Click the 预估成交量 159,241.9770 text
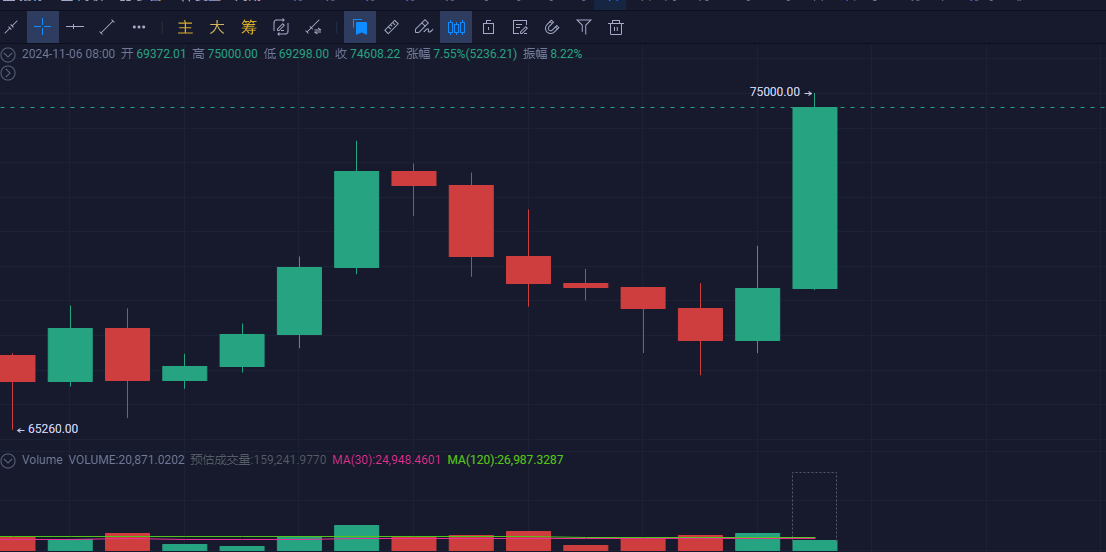Viewport: 1106px width, 552px height. 258,460
